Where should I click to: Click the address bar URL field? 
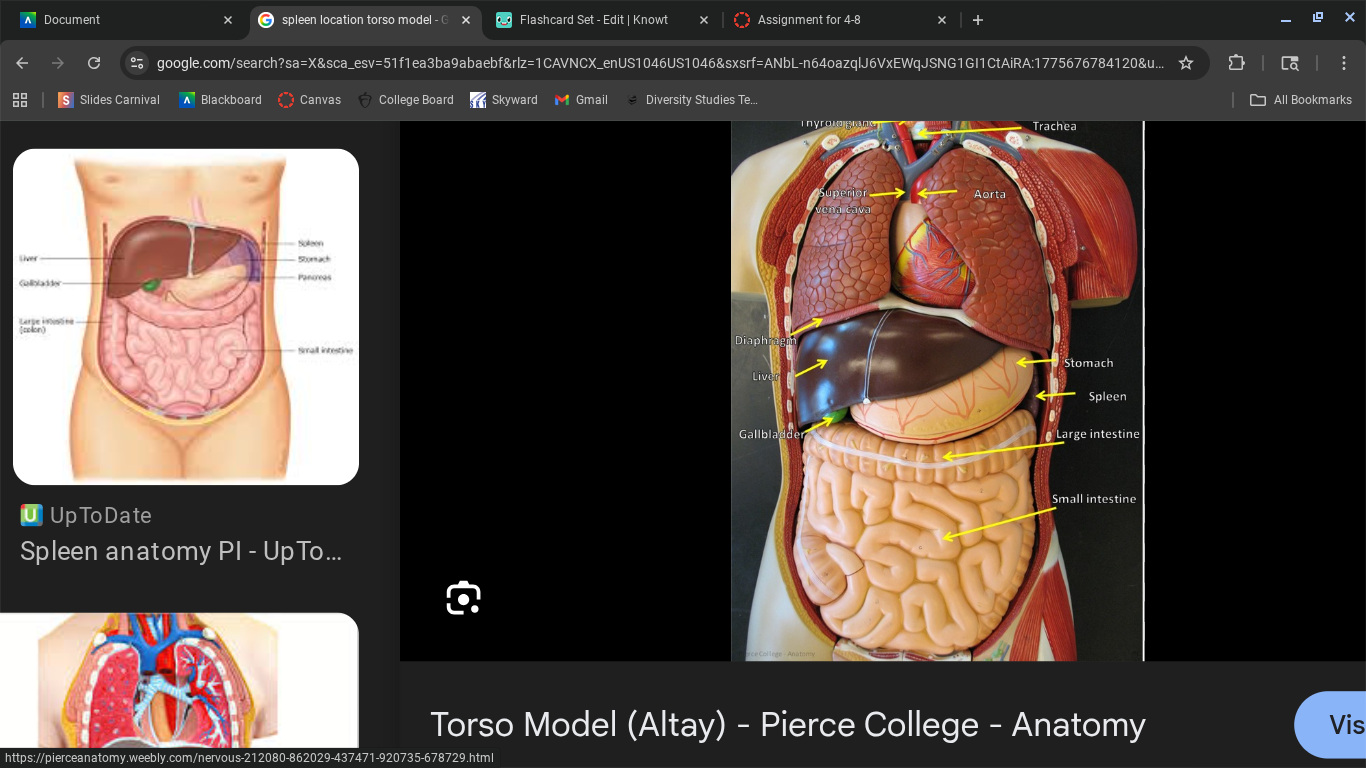point(660,63)
